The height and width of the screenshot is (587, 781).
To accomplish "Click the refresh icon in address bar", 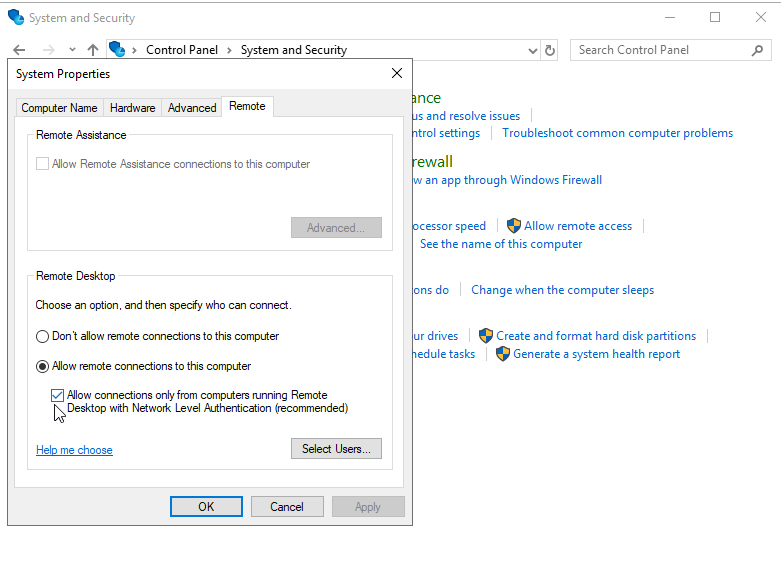I will click(549, 50).
